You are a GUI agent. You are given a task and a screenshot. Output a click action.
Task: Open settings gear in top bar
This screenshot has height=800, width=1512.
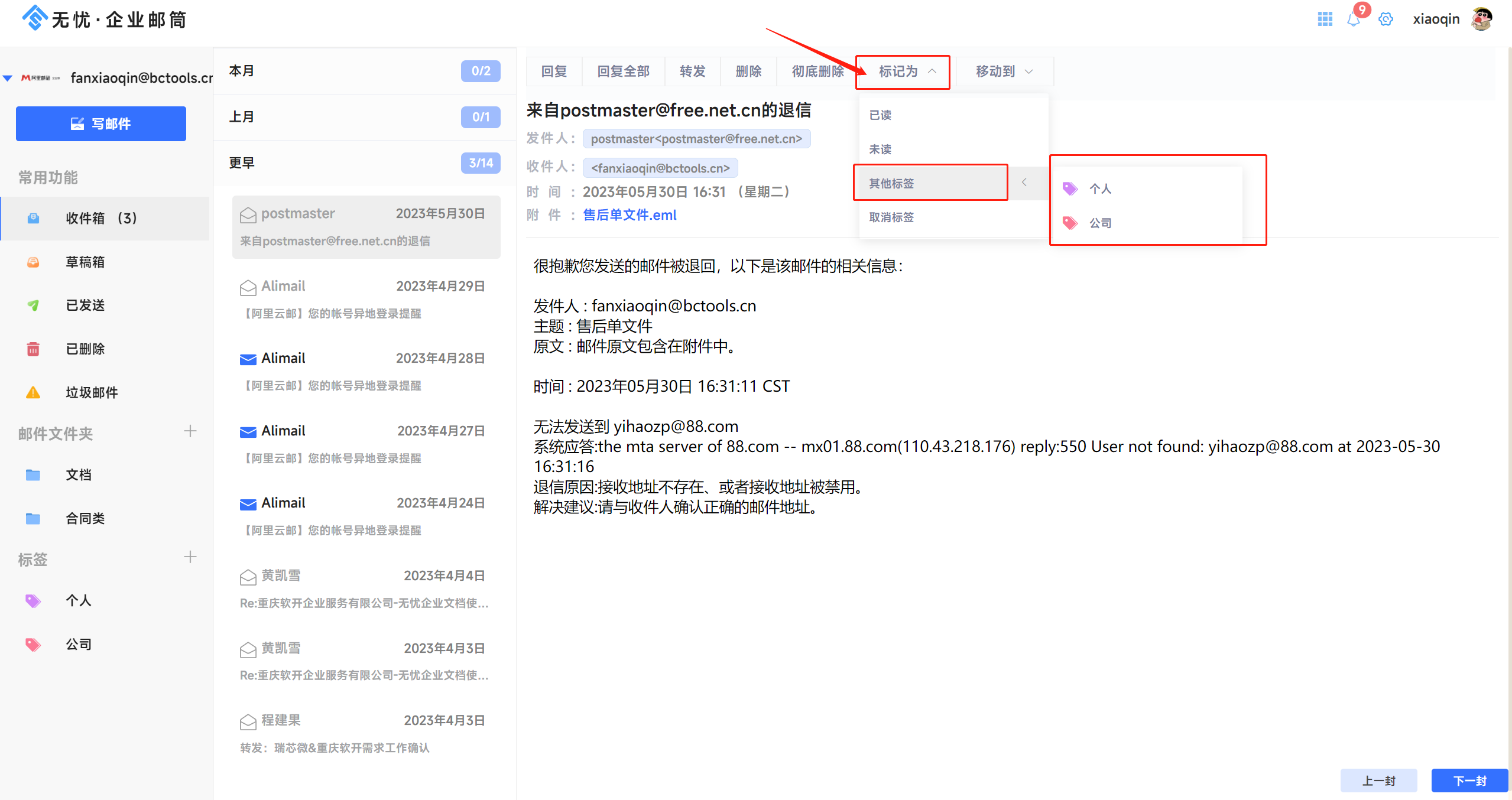1386,19
